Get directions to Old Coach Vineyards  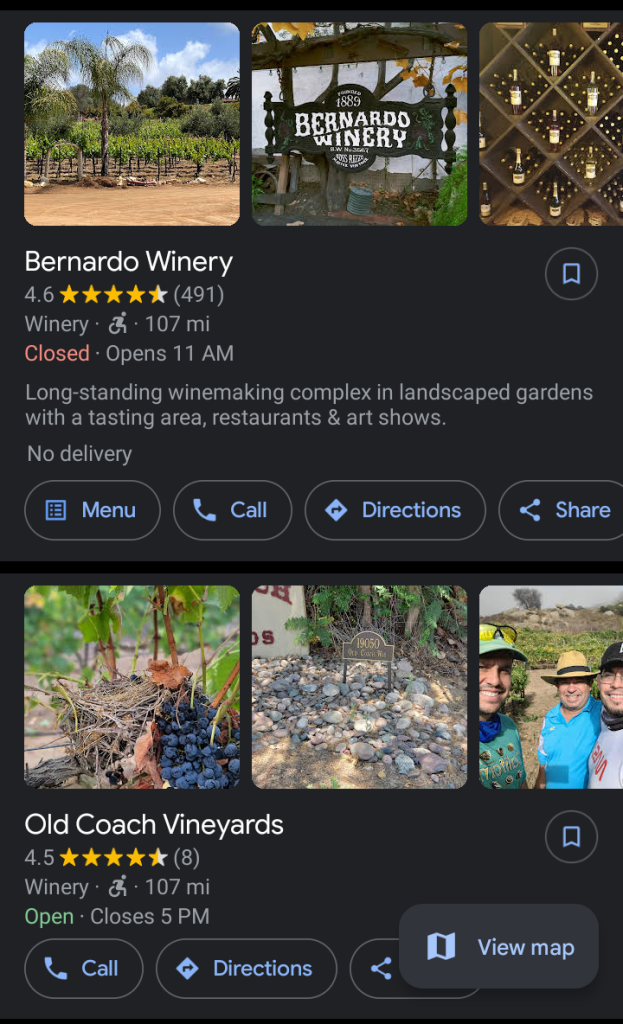(246, 968)
